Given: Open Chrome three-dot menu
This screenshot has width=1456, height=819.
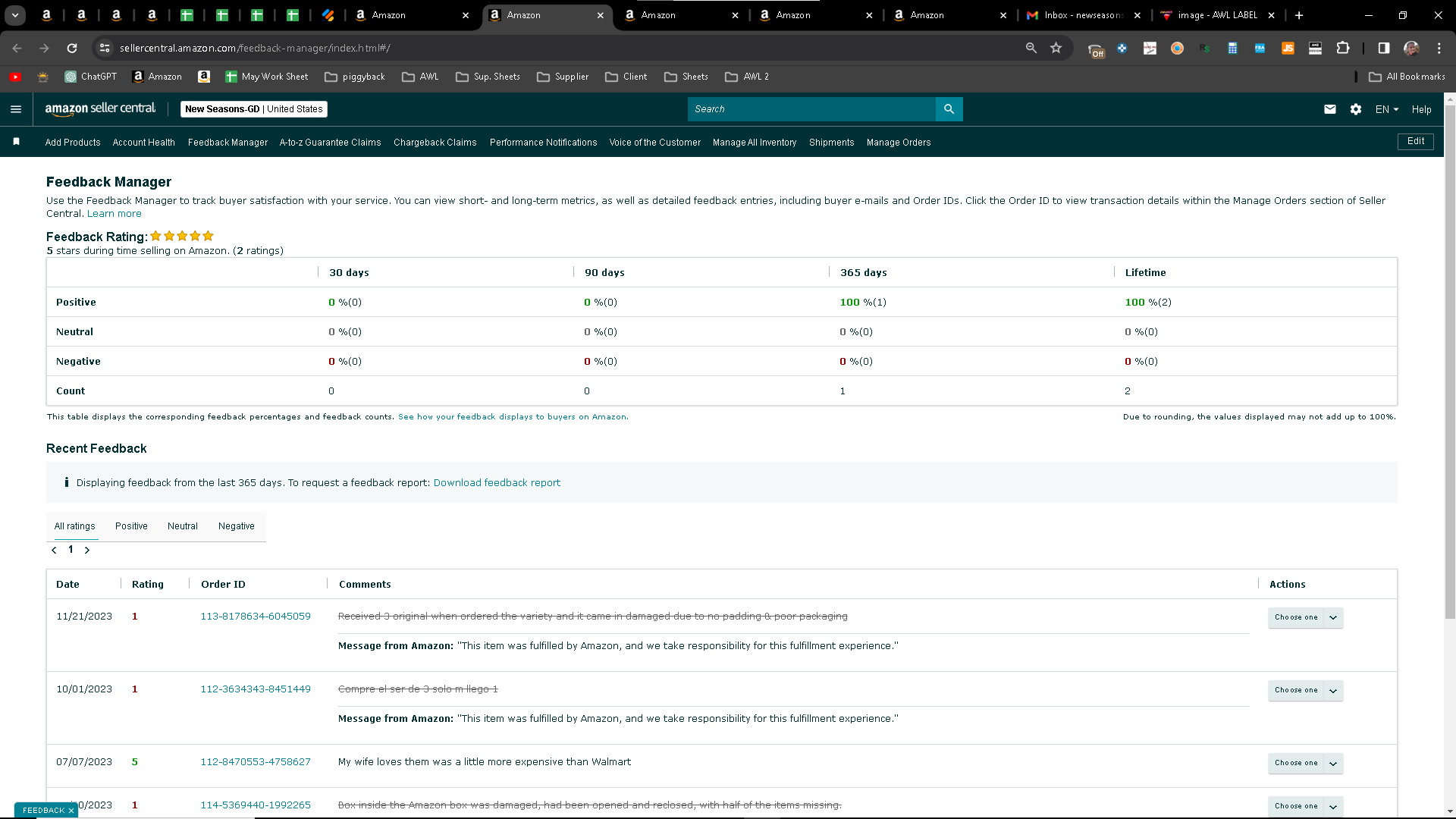Looking at the screenshot, I should click(x=1439, y=48).
